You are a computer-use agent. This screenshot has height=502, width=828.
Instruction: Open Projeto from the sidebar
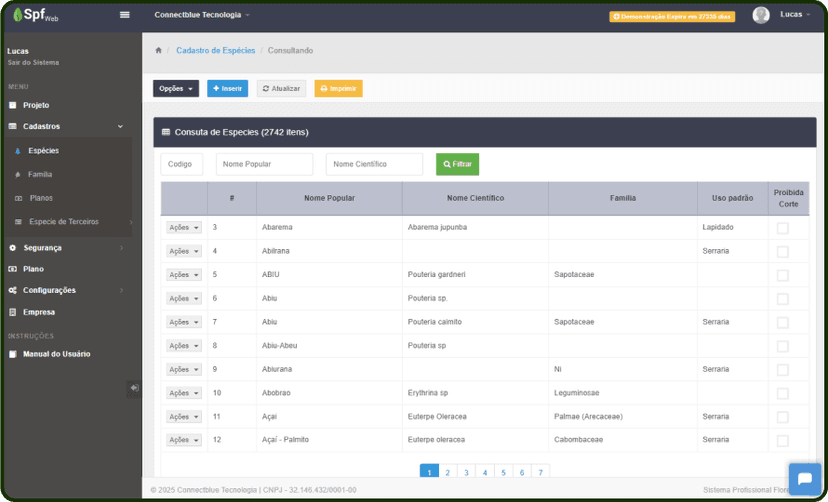point(36,105)
